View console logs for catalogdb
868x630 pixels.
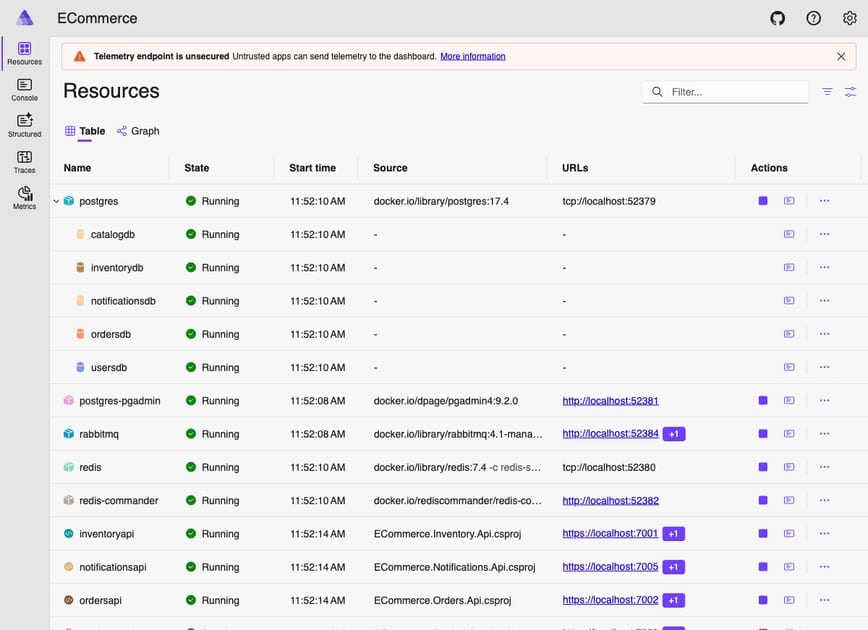(789, 234)
